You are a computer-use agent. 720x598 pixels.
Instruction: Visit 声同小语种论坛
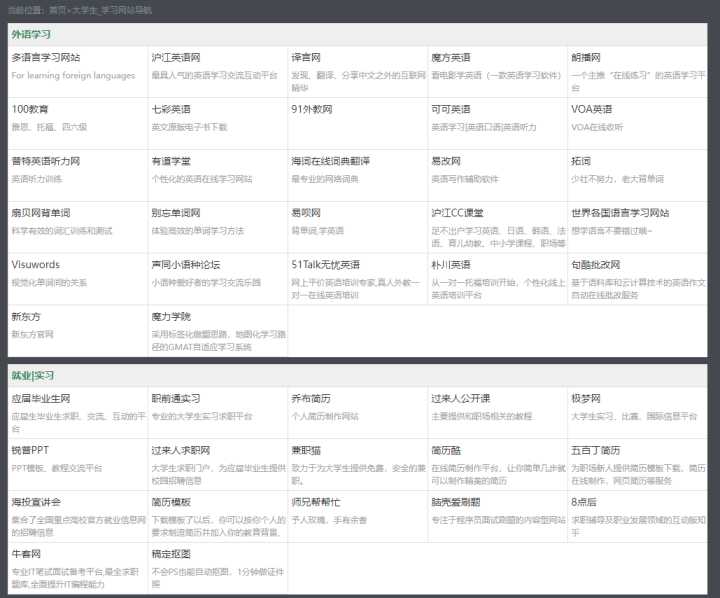point(186,265)
